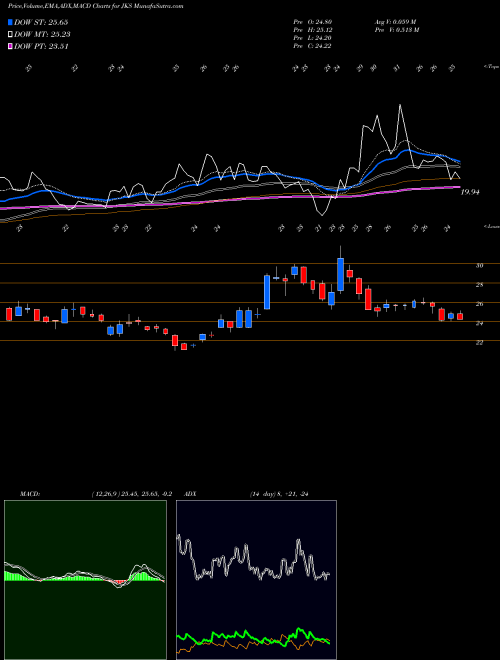Click the 'Pre O: 24.80' value

[x=313, y=22]
